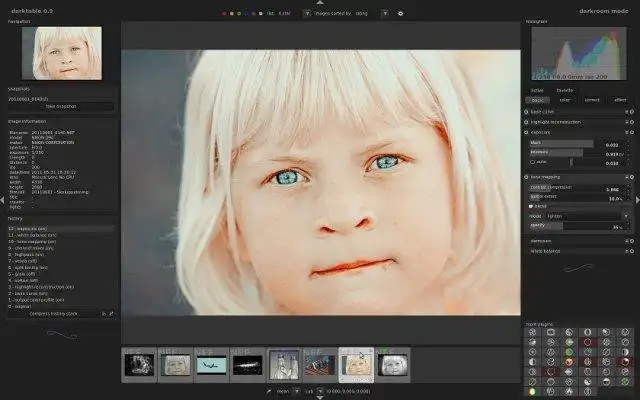Switch to the color module tab
This screenshot has height=400, width=640.
pos(565,100)
